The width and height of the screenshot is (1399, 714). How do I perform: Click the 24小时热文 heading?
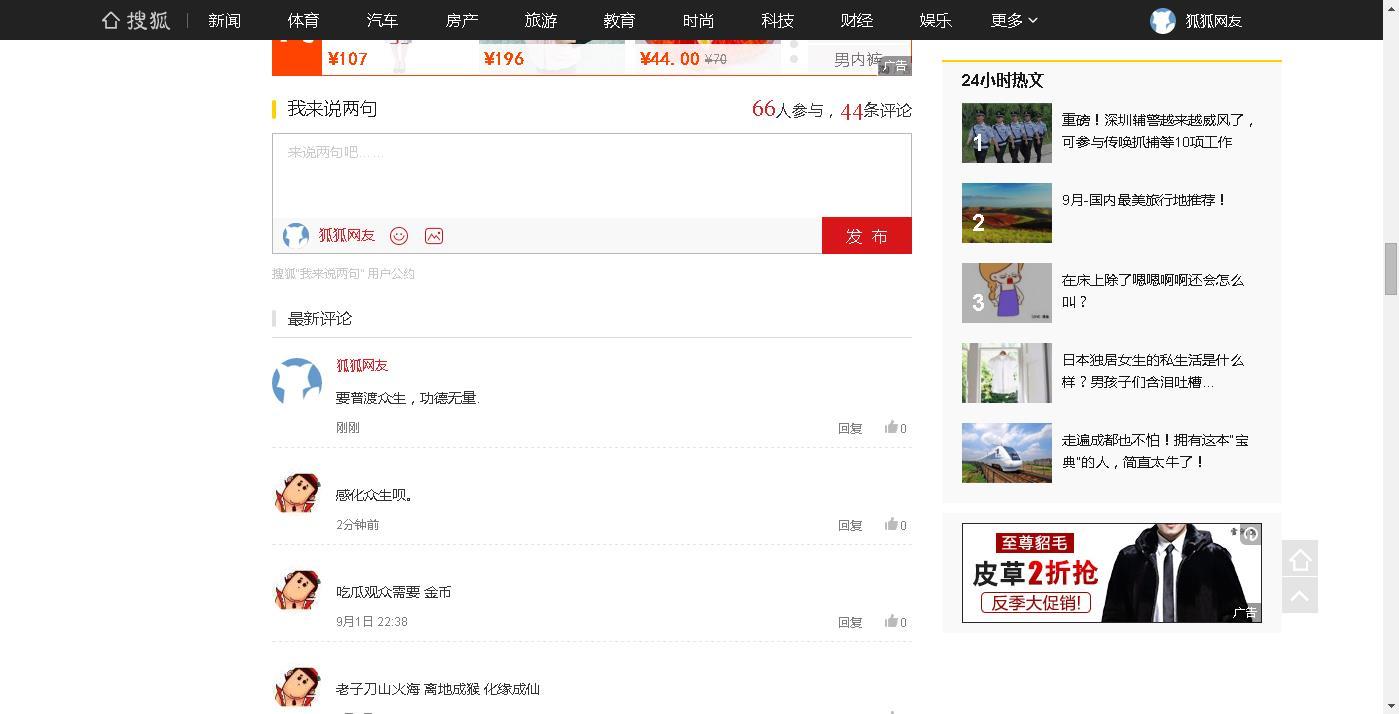pos(1002,80)
